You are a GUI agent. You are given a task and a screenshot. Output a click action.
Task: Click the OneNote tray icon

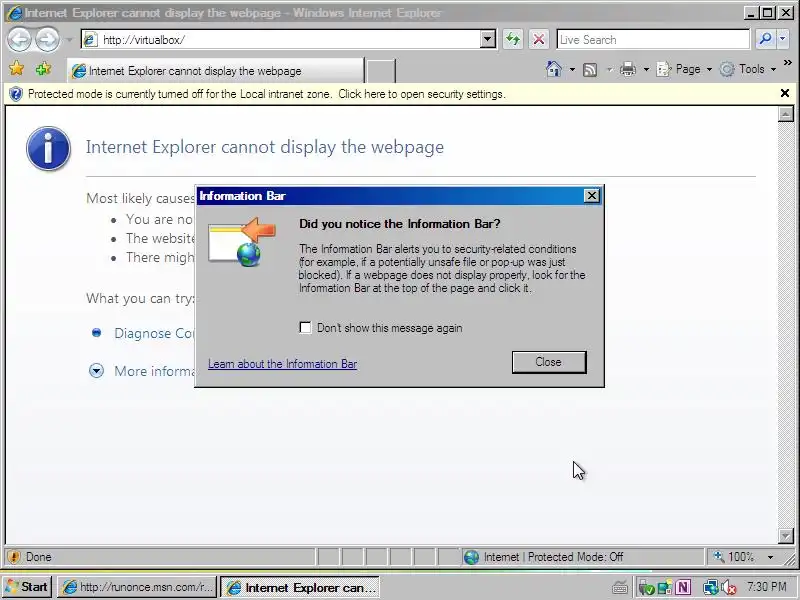click(x=684, y=587)
